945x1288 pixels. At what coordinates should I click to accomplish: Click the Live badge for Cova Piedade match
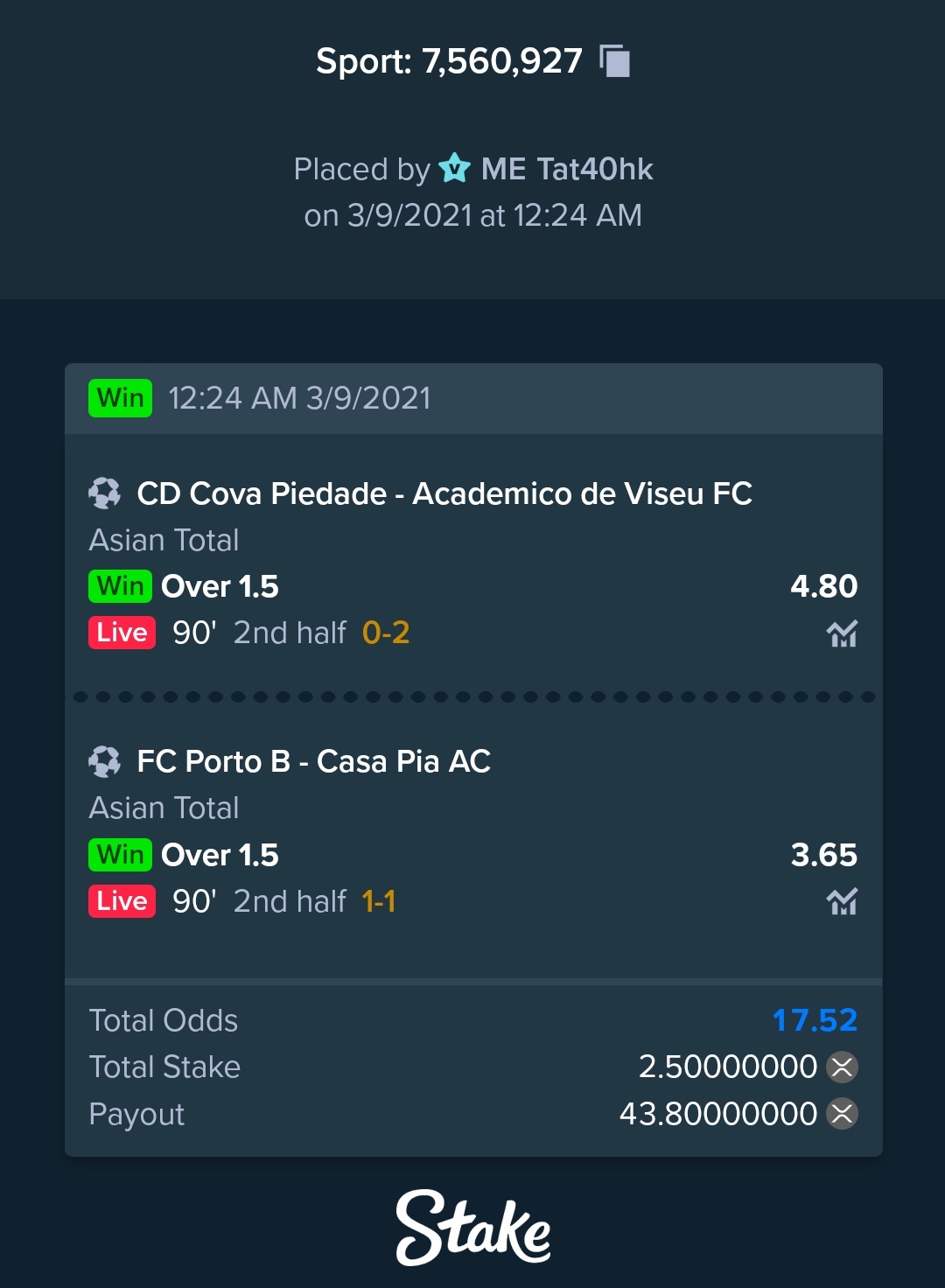pos(122,633)
